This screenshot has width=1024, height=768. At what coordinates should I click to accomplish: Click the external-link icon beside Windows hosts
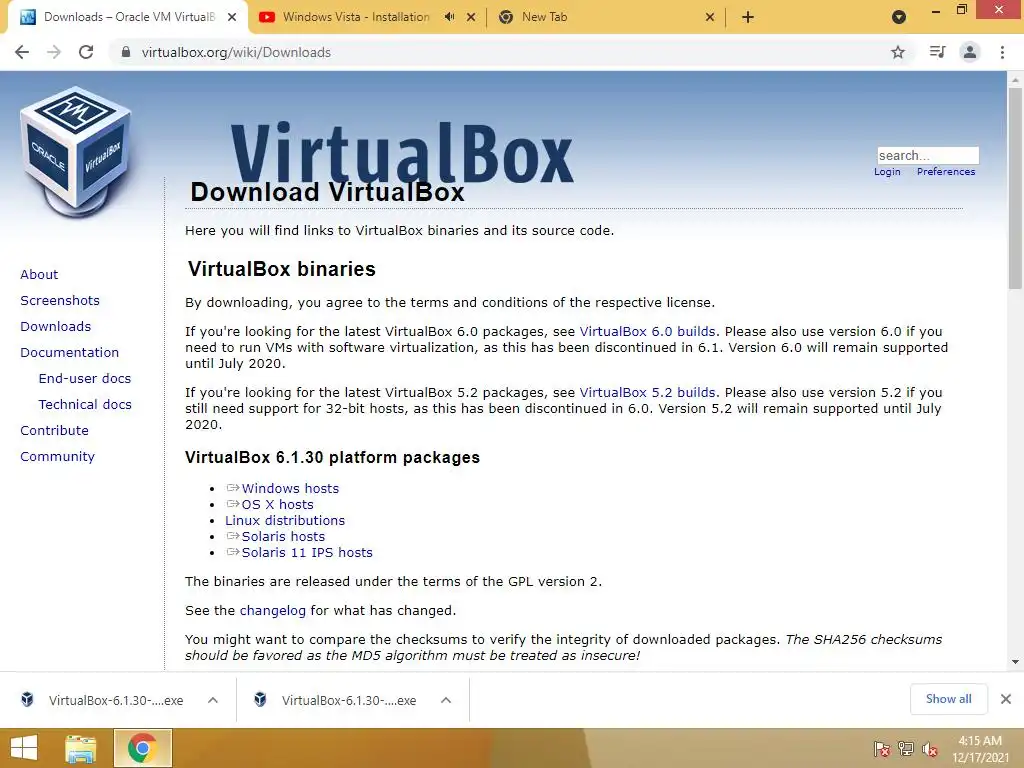232,488
